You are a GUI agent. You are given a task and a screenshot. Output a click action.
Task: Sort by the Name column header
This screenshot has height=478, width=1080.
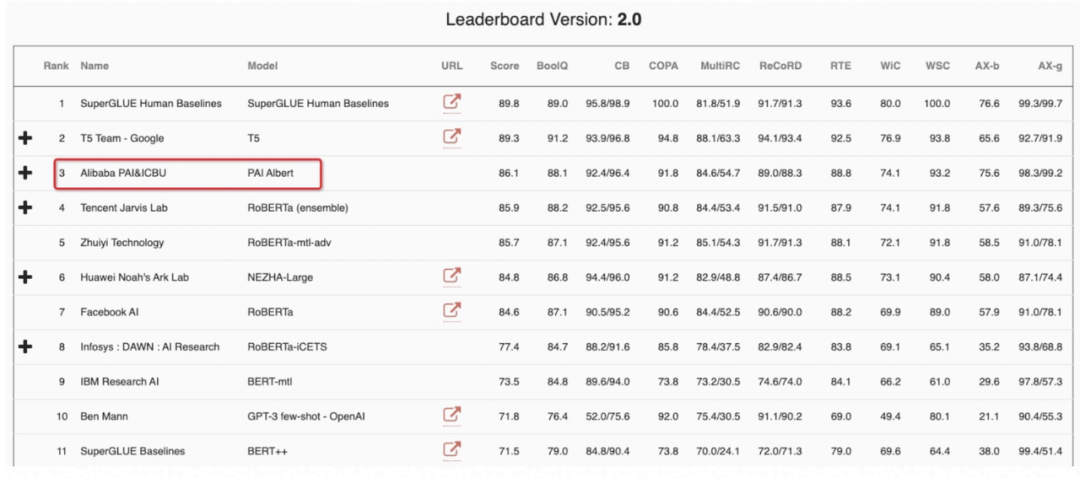[x=94, y=66]
